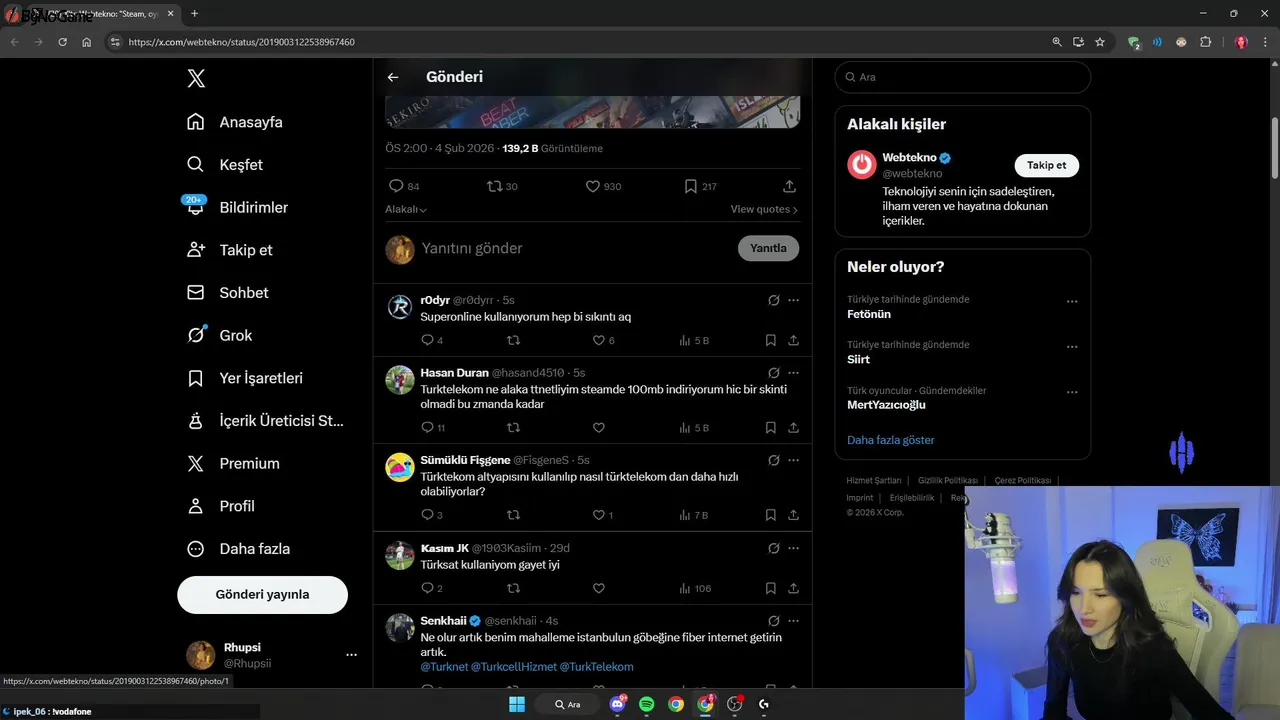Like Sümüklü Fişgene's reply
The height and width of the screenshot is (720, 1280).
598,515
